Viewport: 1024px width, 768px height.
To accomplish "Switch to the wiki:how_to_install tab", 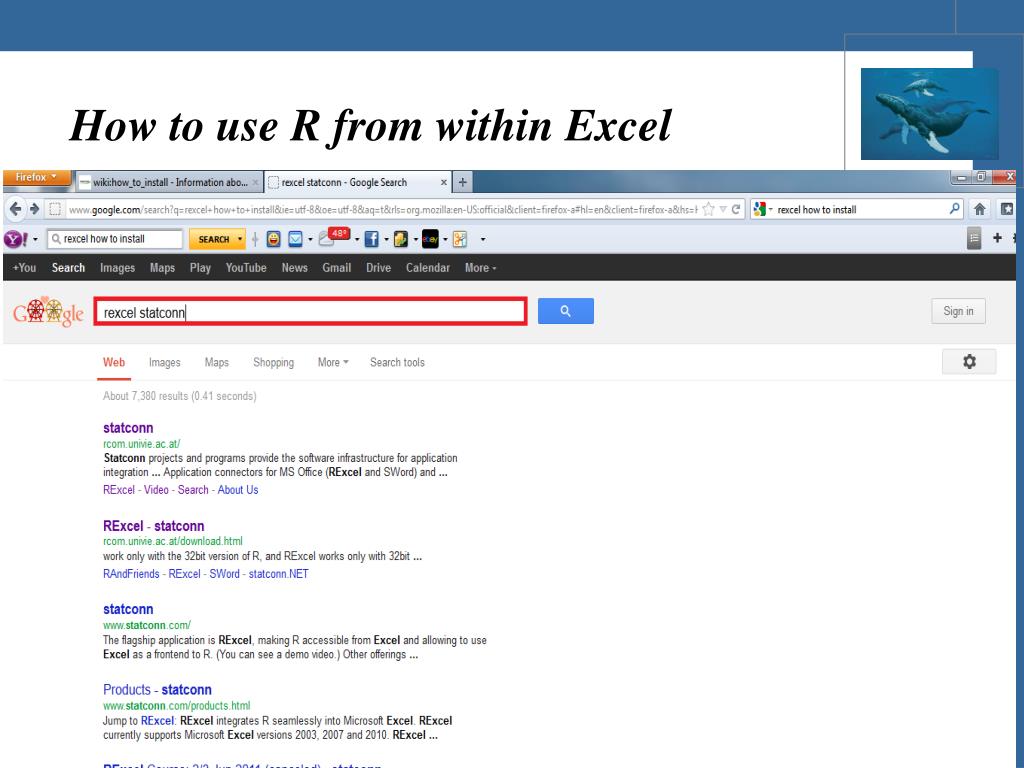I will tap(170, 182).
